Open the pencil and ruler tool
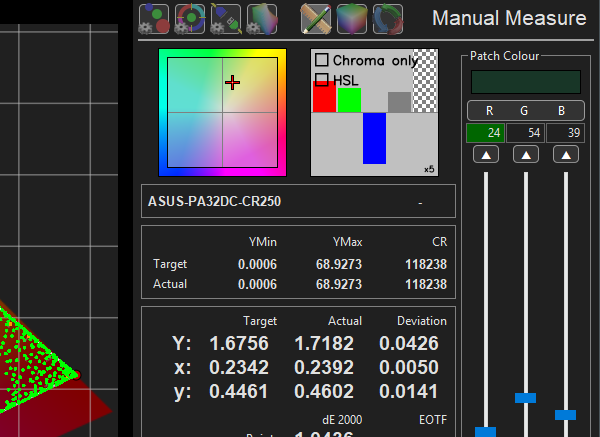The height and width of the screenshot is (437, 600). [316, 19]
